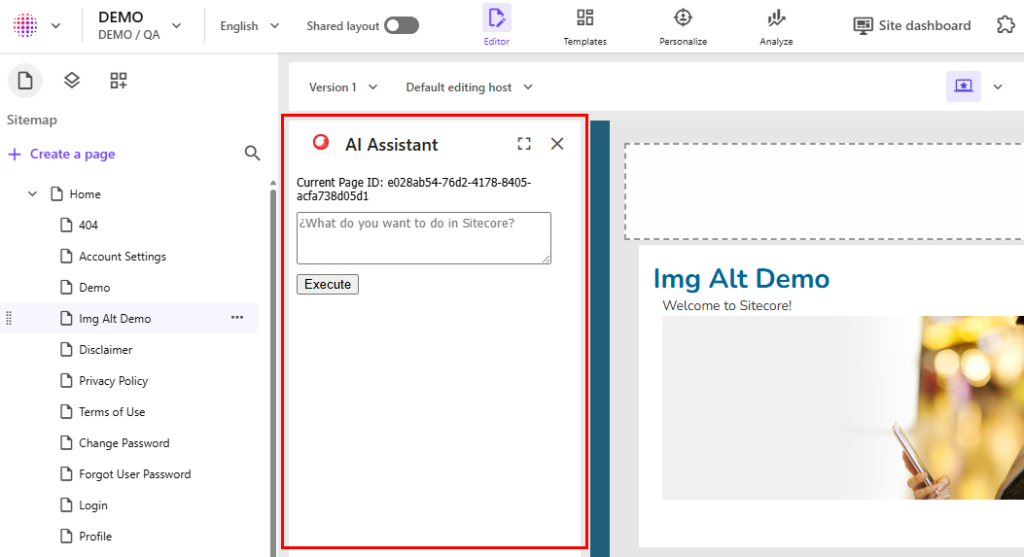
Task: Select the Demo page in sitemap
Action: pyautogui.click(x=95, y=287)
